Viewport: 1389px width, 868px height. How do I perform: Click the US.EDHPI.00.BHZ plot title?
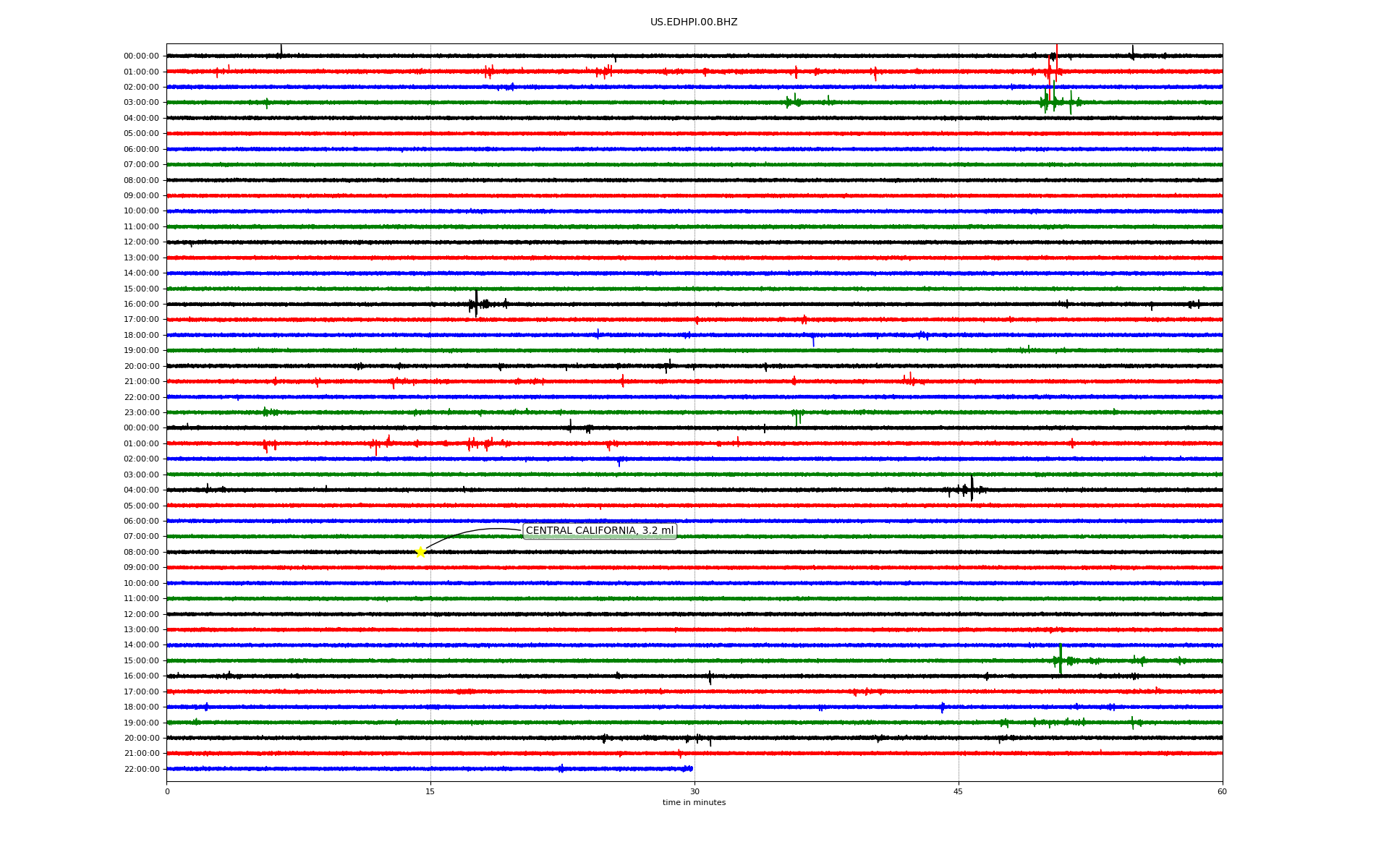[x=693, y=22]
